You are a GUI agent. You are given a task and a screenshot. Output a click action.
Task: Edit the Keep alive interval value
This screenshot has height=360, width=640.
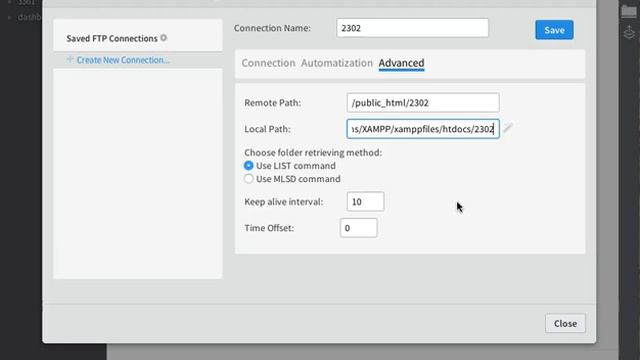pyautogui.click(x=365, y=202)
